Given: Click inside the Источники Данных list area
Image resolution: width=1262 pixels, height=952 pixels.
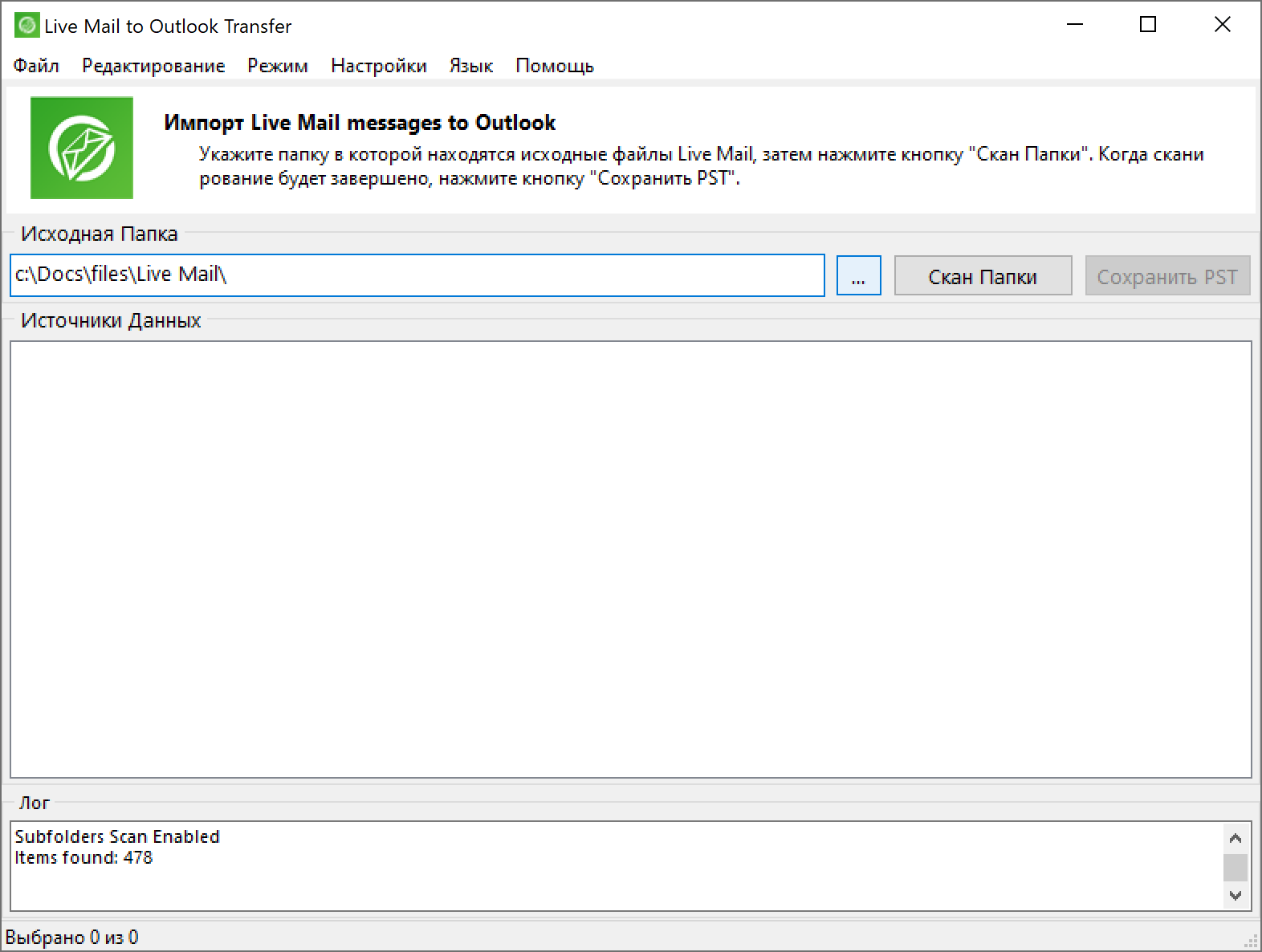Looking at the screenshot, I should 631,559.
